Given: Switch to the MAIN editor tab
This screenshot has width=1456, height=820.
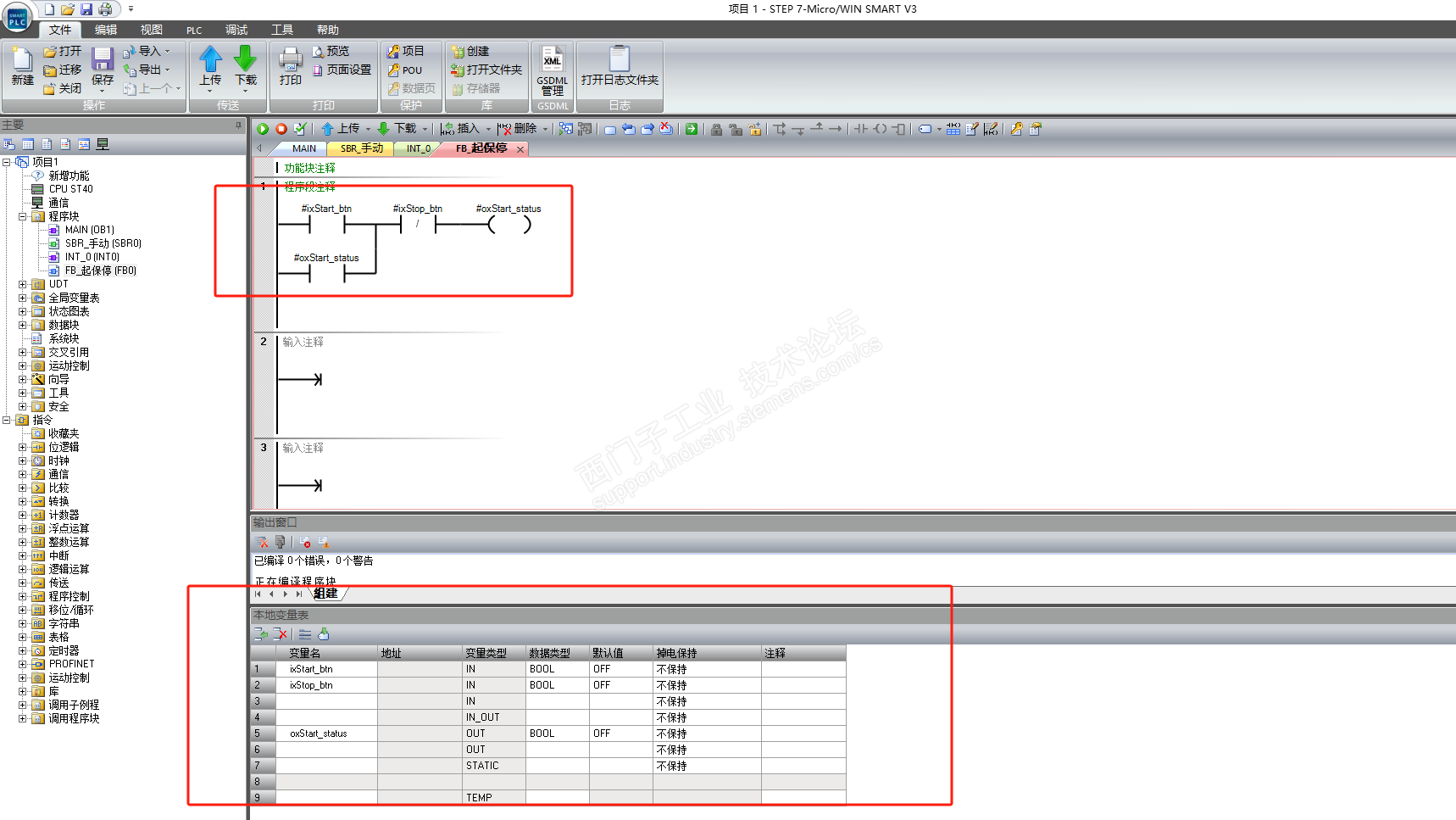Looking at the screenshot, I should [303, 148].
